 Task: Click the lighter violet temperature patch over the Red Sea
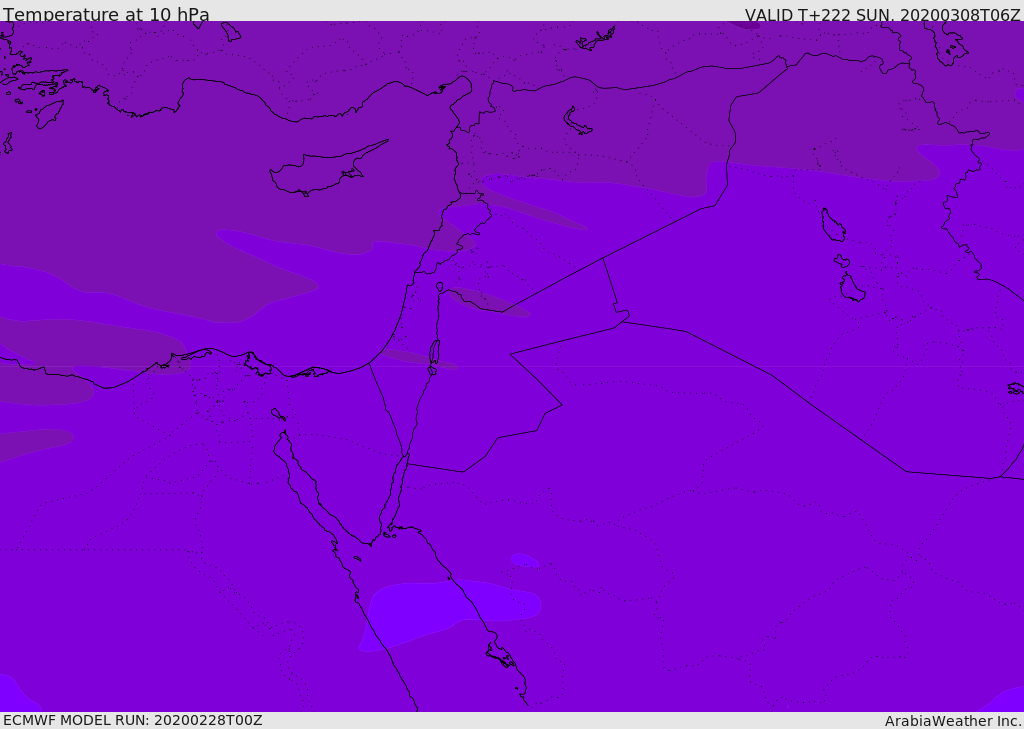(x=451, y=613)
